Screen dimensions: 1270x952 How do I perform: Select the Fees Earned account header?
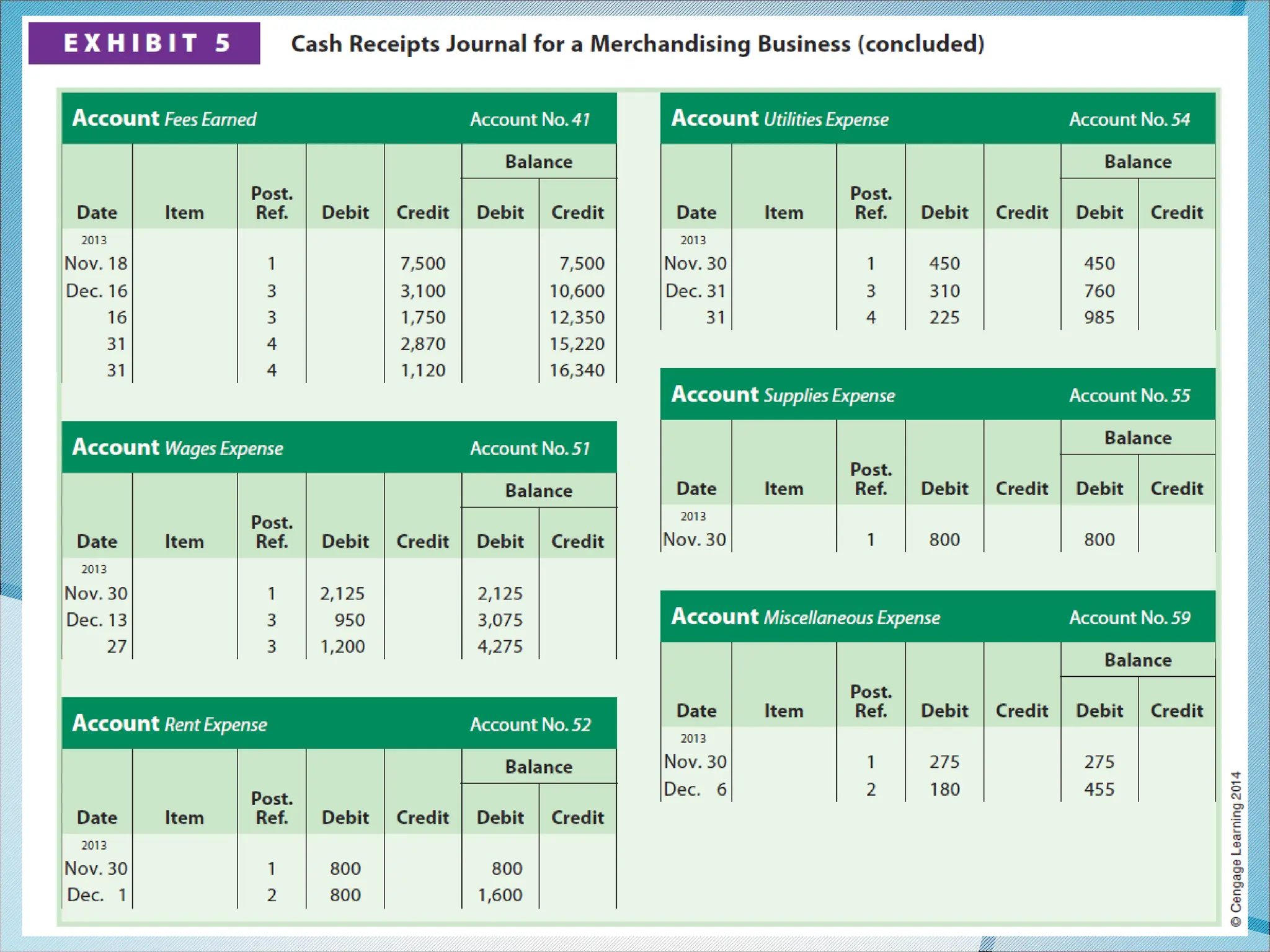coord(164,118)
